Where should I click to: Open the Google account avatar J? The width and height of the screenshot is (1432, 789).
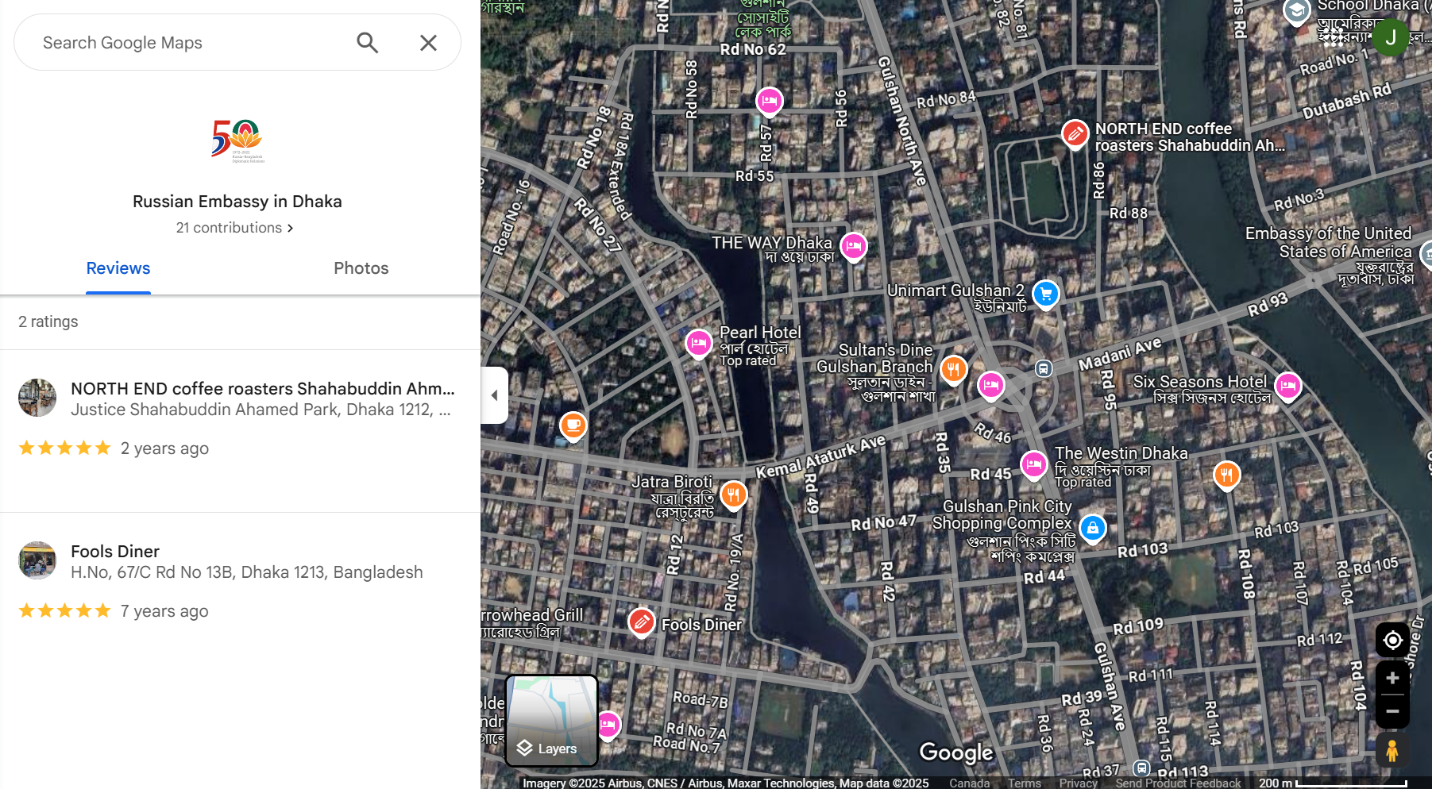[1390, 38]
